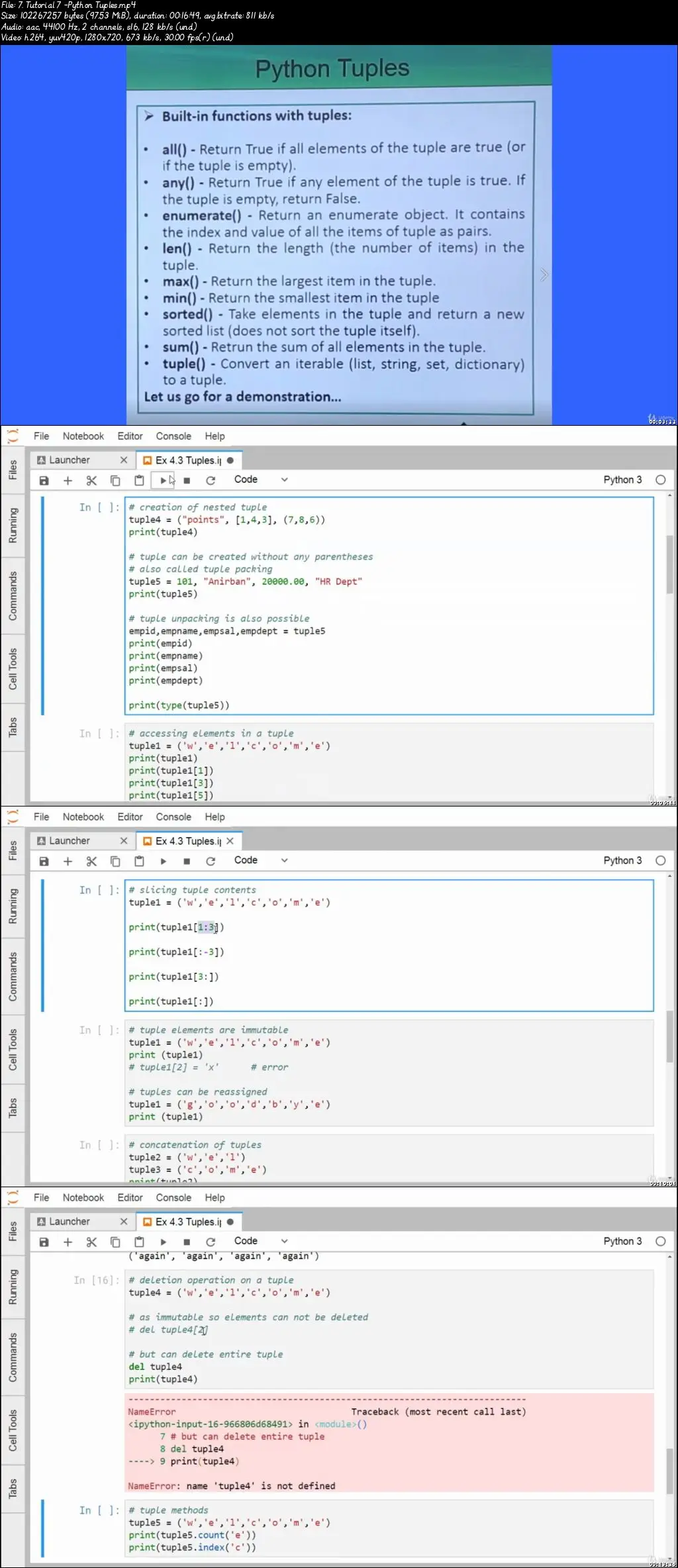Viewport: 678px width, 1568px height.
Task: Open the Tabs sidebar tab in slicing frame
Action: click(13, 1108)
